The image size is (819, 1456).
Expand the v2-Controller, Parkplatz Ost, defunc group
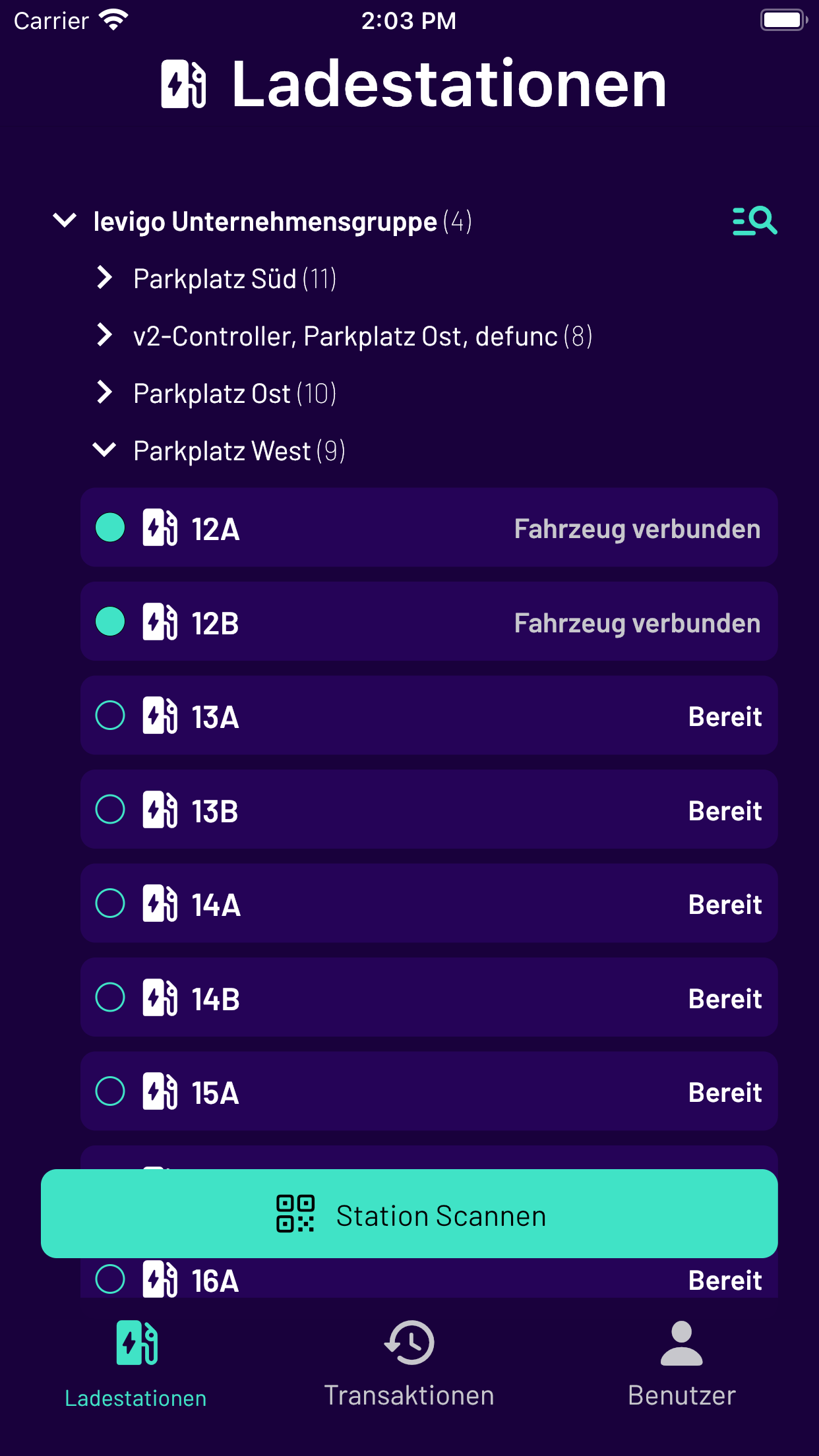104,335
